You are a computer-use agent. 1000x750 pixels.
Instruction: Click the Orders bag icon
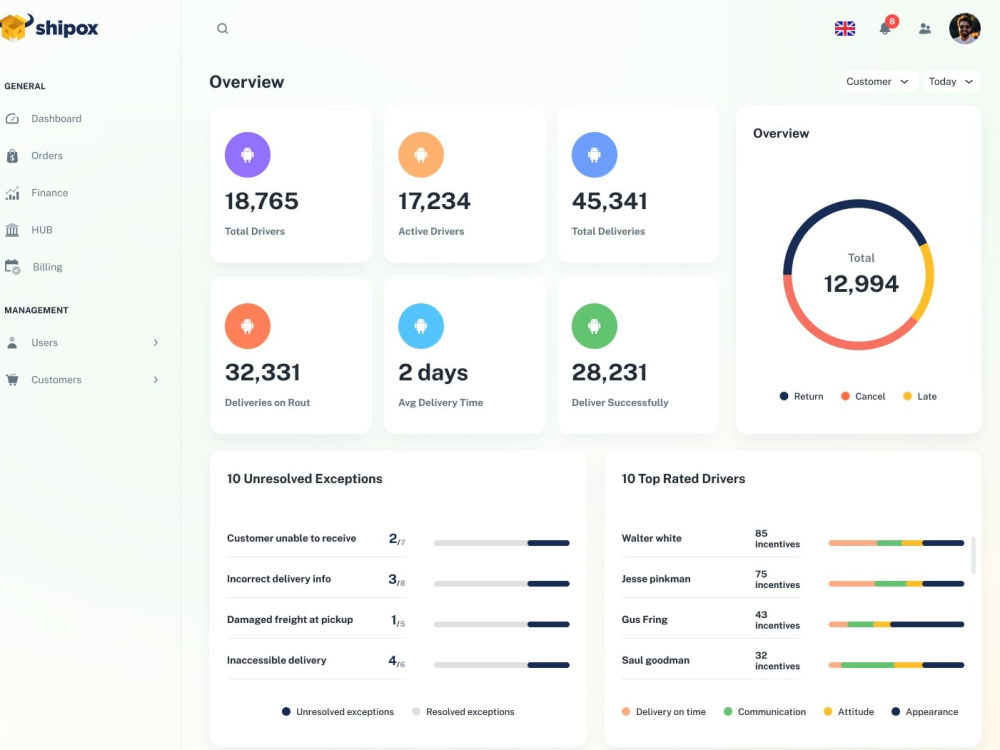click(12, 156)
